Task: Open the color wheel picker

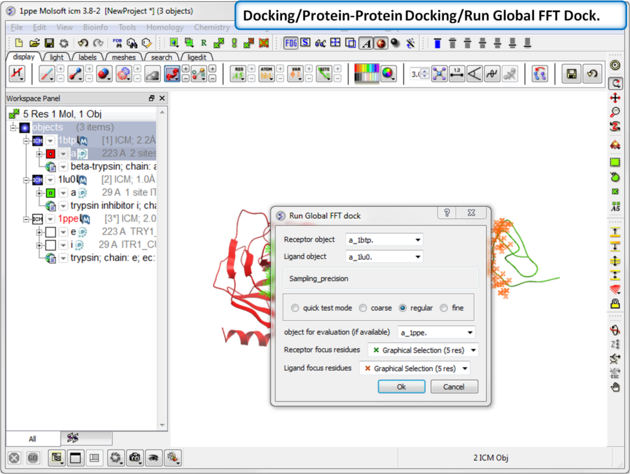Action: click(388, 74)
